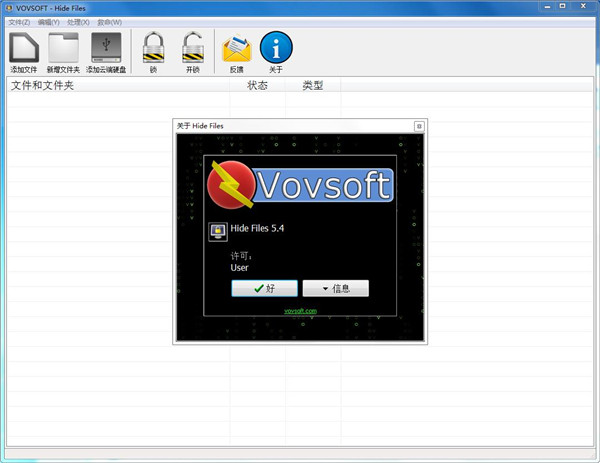600x463 pixels.
Task: Click the 'User' license text
Action: (240, 268)
